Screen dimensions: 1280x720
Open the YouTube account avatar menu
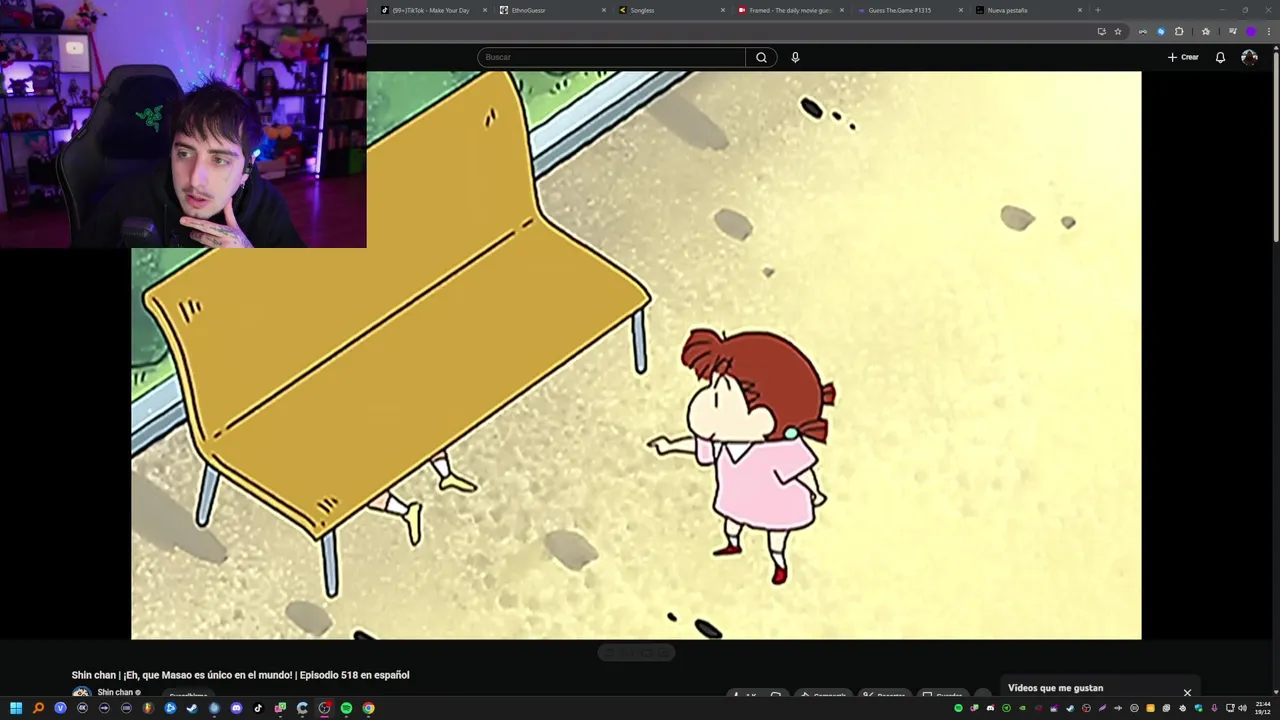[1249, 57]
